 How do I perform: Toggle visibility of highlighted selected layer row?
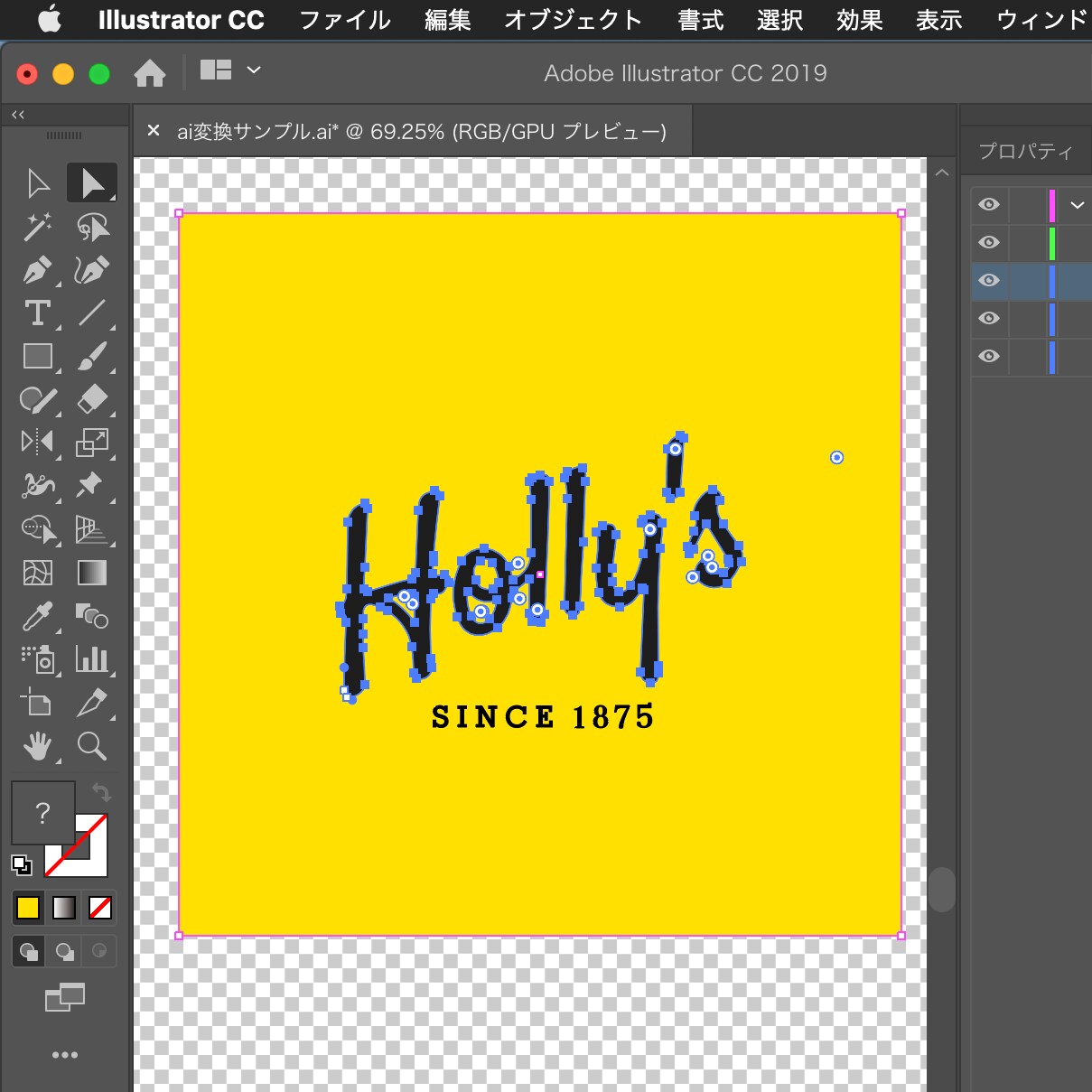point(989,280)
